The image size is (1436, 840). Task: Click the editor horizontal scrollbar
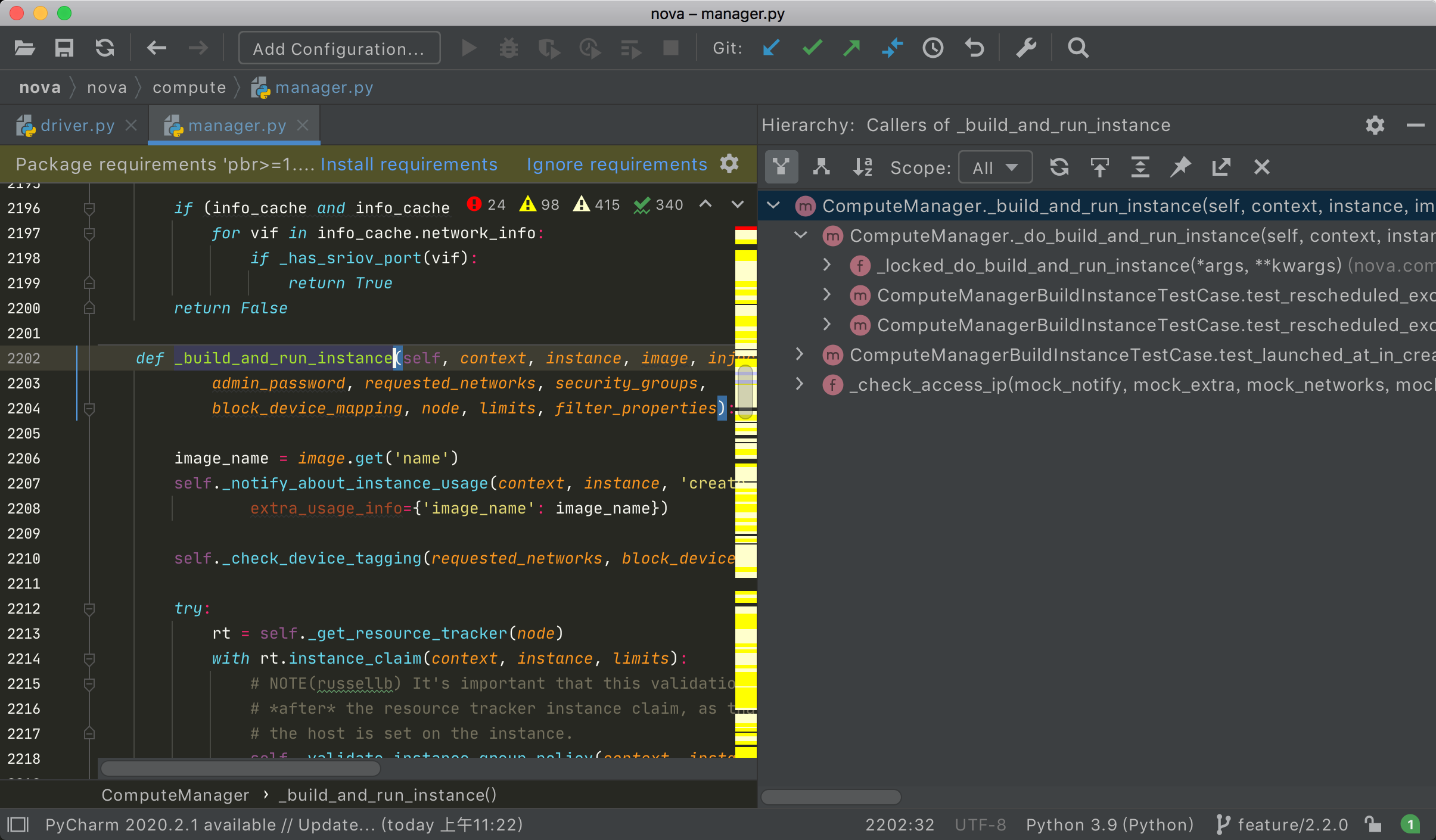(x=241, y=769)
